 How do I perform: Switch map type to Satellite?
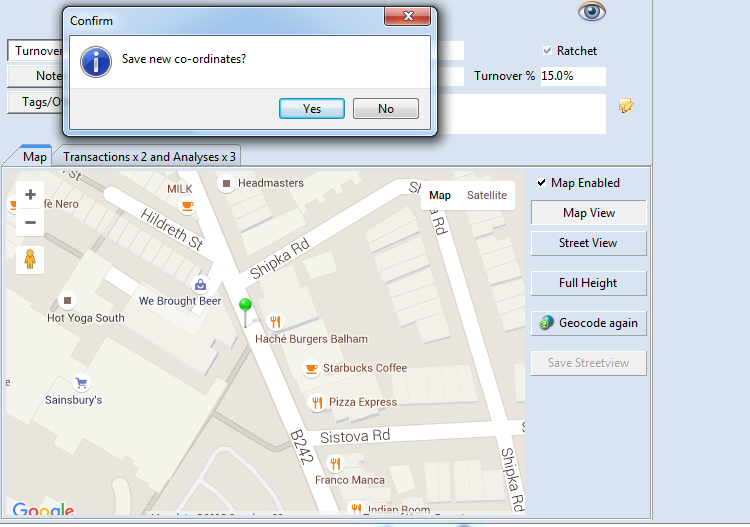click(486, 195)
